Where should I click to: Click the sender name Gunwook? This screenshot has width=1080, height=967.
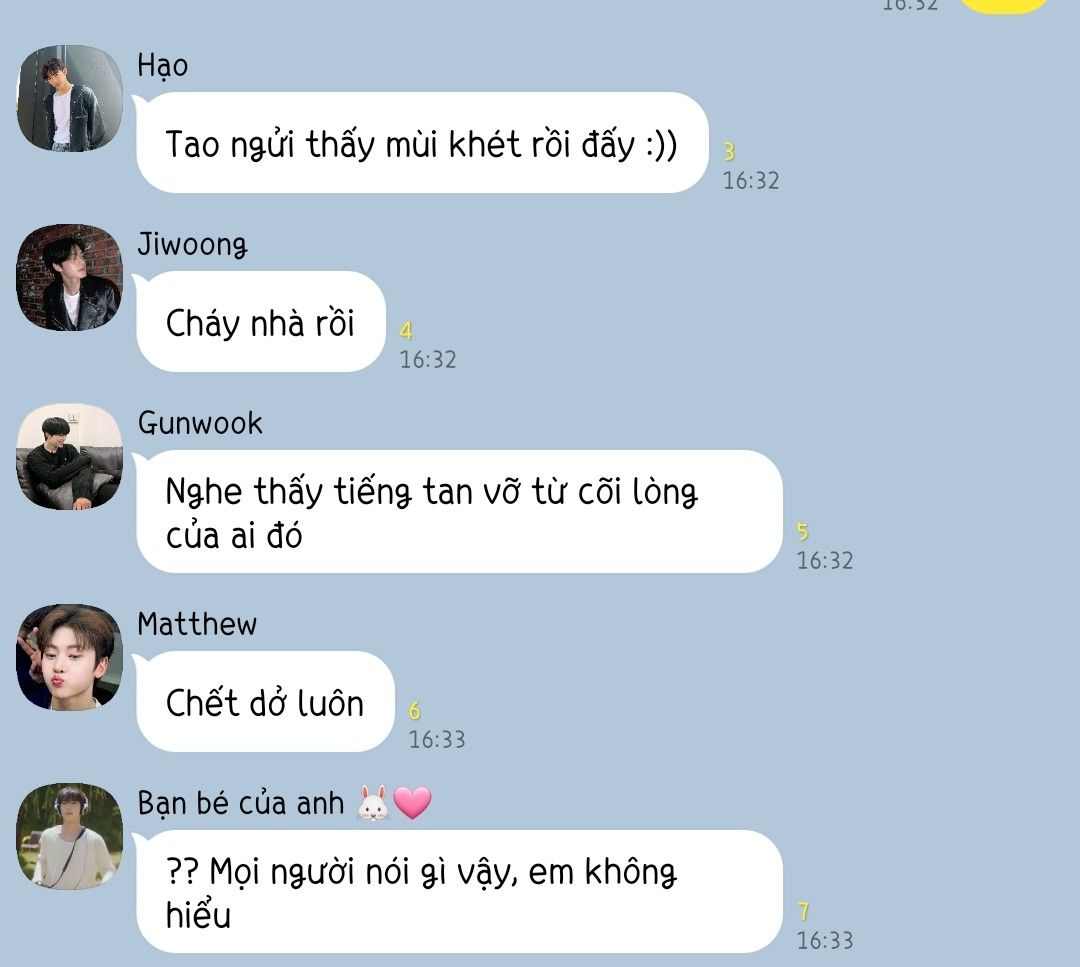[200, 423]
